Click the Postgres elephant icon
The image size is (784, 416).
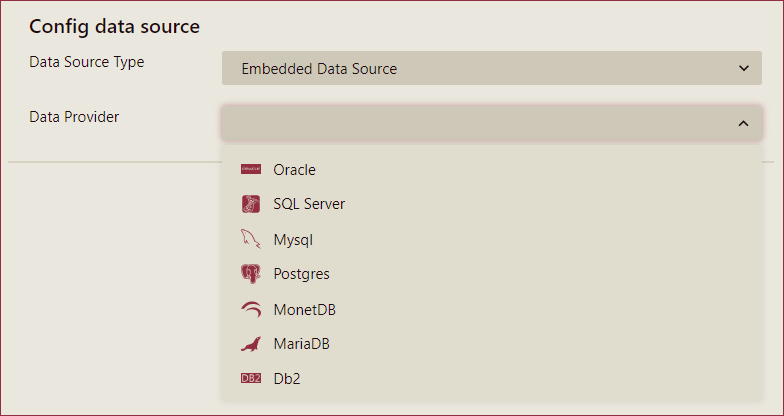tap(251, 274)
